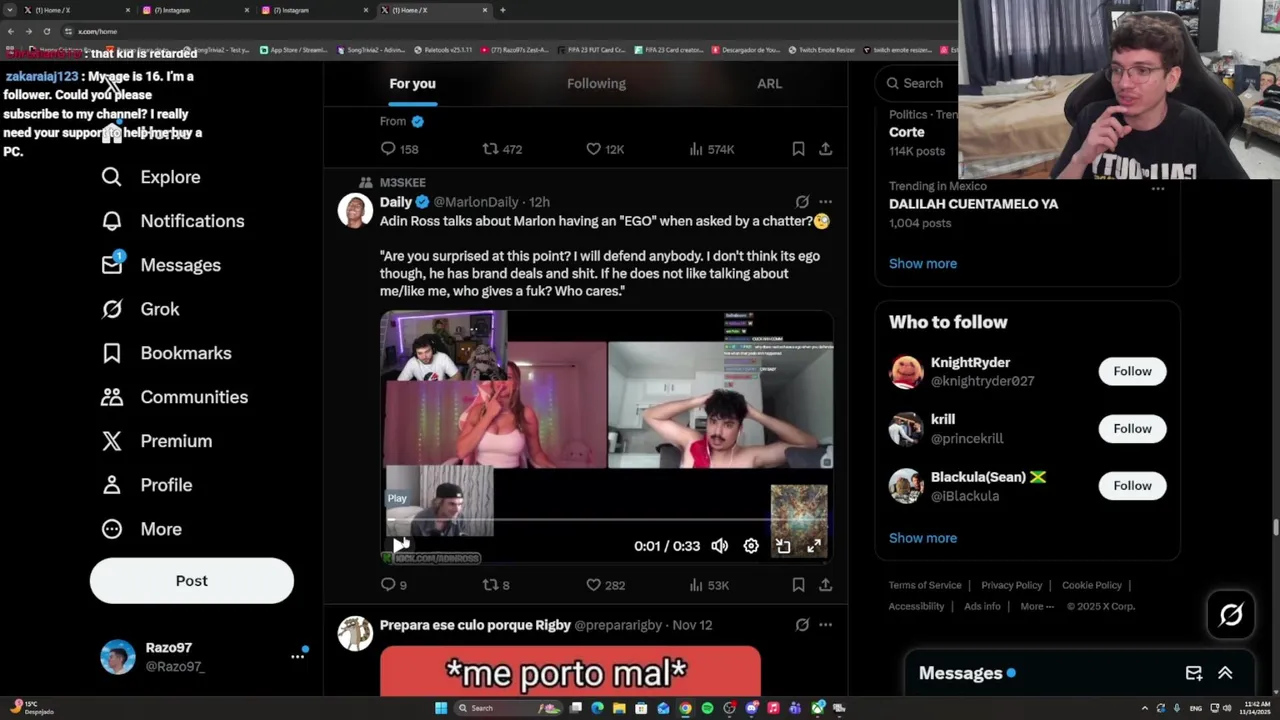Seek along the video progress bar
The image size is (1280, 720).
coord(605,520)
